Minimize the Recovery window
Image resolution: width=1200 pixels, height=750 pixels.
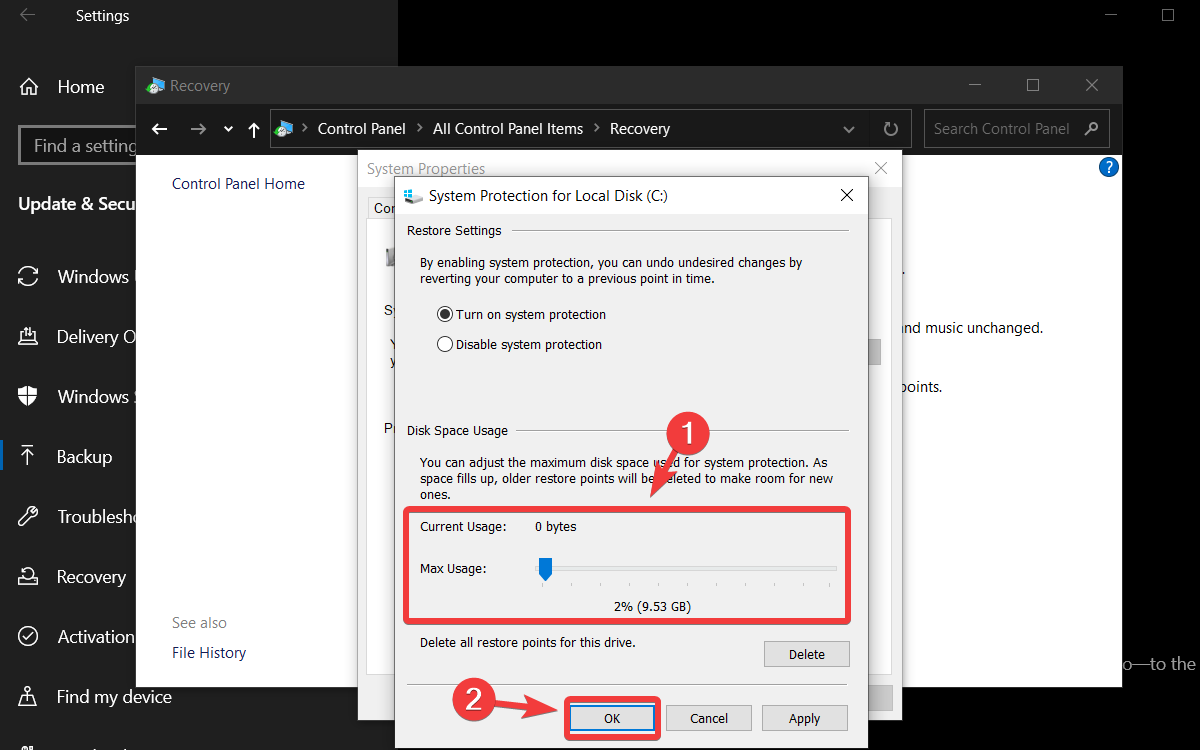(975, 86)
